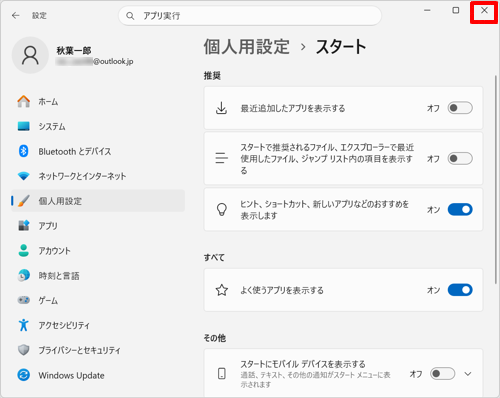Click the 設定 title text
This screenshot has height=398, width=500.
tap(39, 16)
